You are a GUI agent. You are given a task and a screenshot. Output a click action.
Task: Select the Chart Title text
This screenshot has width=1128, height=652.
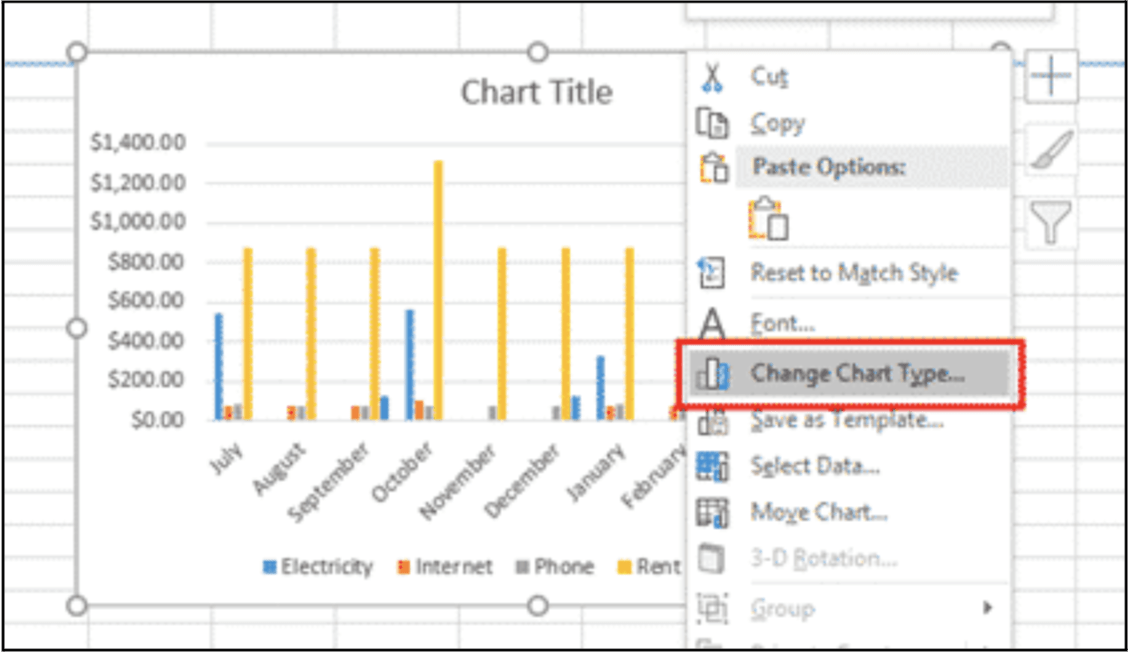click(x=537, y=92)
